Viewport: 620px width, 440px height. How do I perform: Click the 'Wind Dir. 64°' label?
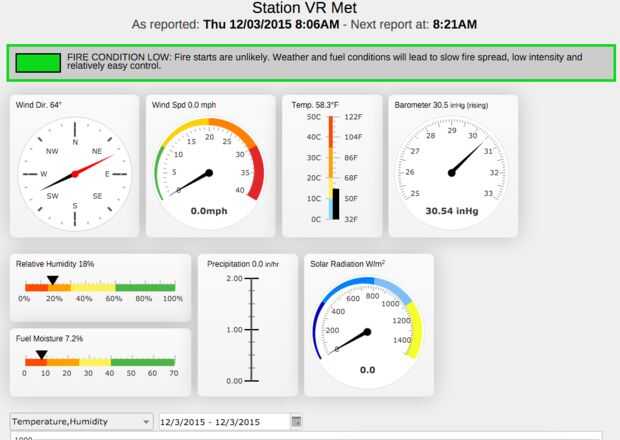coord(39,105)
